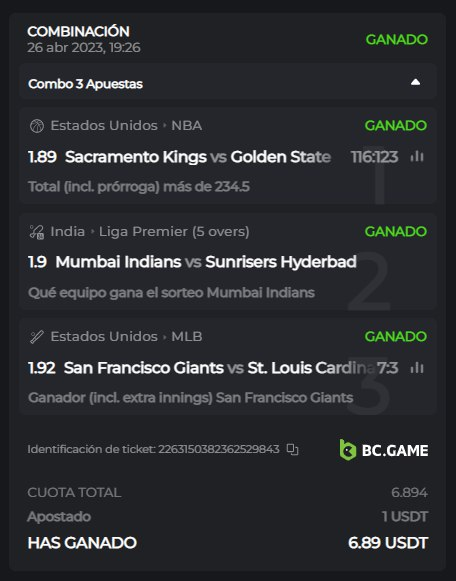Collapse the Combo 3 Apuestas arrow

(415, 82)
